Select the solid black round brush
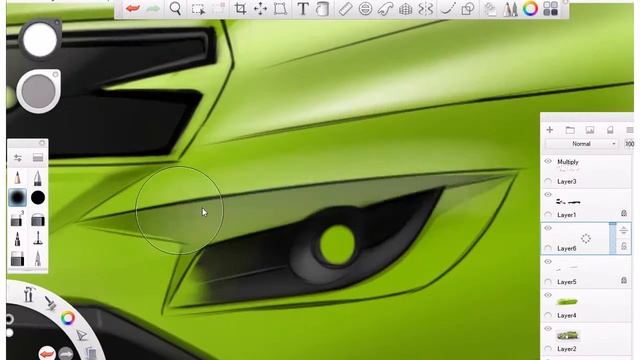Image resolution: width=640 pixels, height=360 pixels. click(x=38, y=198)
